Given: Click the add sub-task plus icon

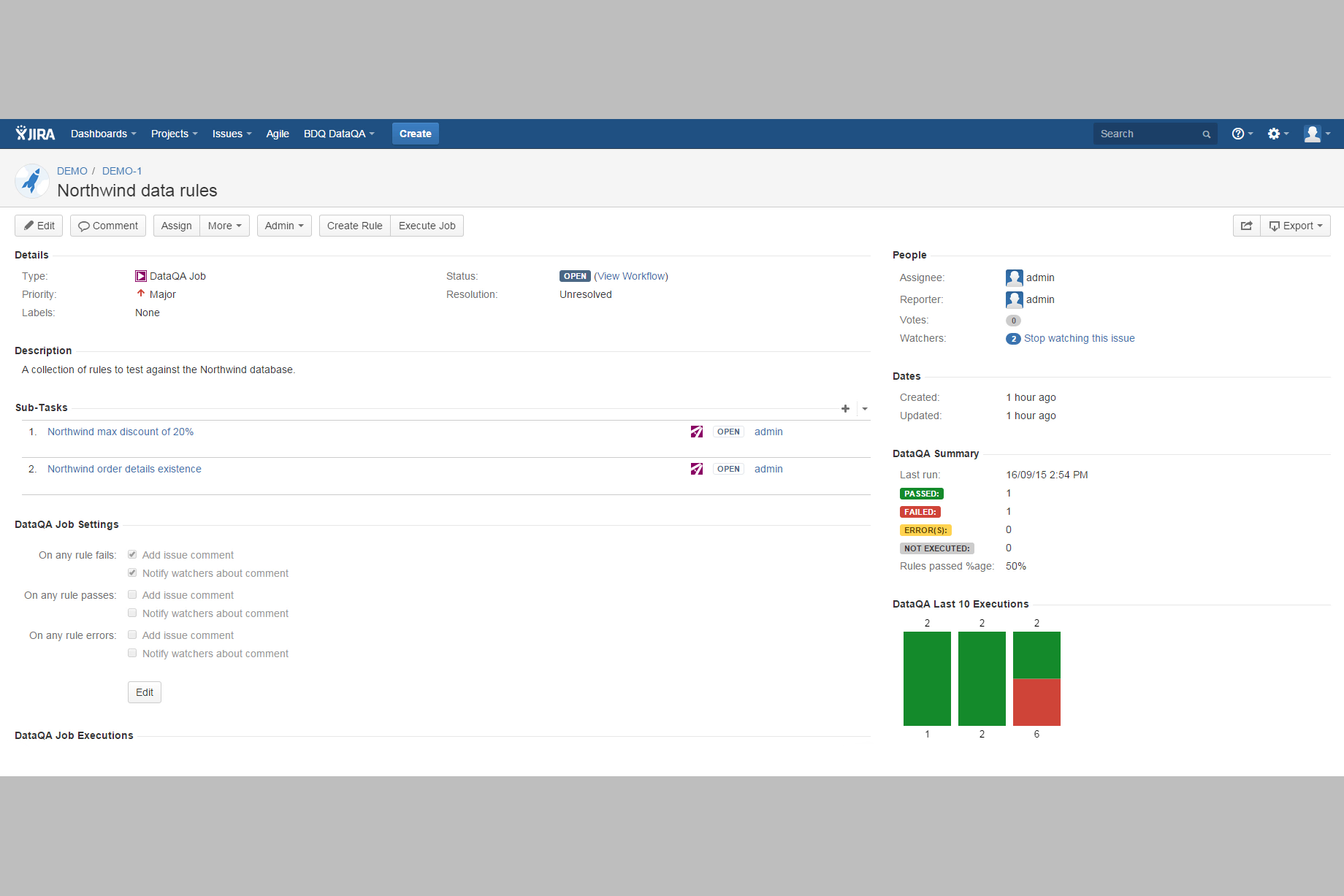Looking at the screenshot, I should tap(845, 409).
